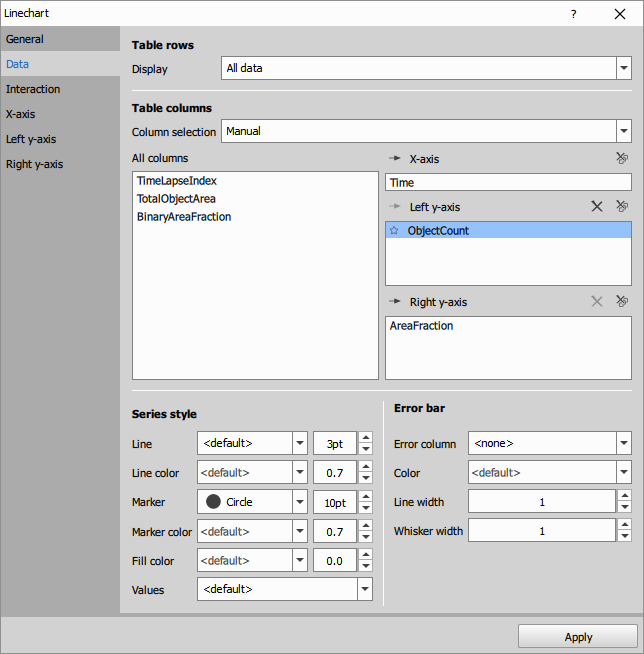Image resolution: width=644 pixels, height=654 pixels.
Task: Increase Whisker width with up arrow
Action: click(625, 525)
